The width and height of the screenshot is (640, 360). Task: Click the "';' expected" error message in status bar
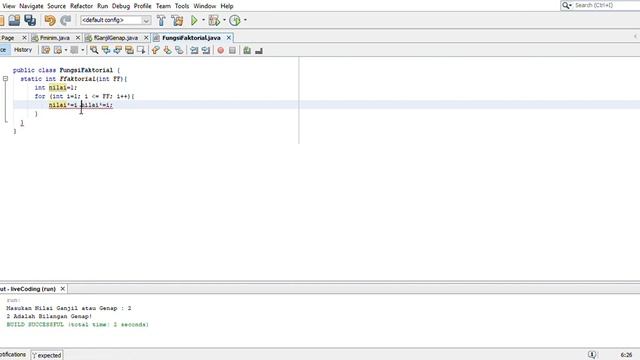(x=47, y=355)
